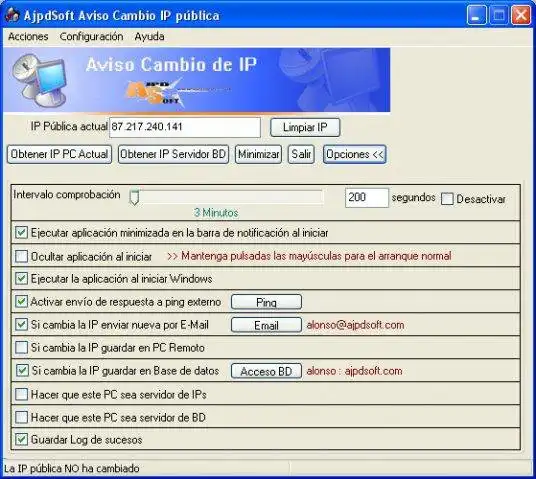The image size is (536, 479).
Task: Click the AjpdSoft app icon in title bar
Action: tap(12, 15)
